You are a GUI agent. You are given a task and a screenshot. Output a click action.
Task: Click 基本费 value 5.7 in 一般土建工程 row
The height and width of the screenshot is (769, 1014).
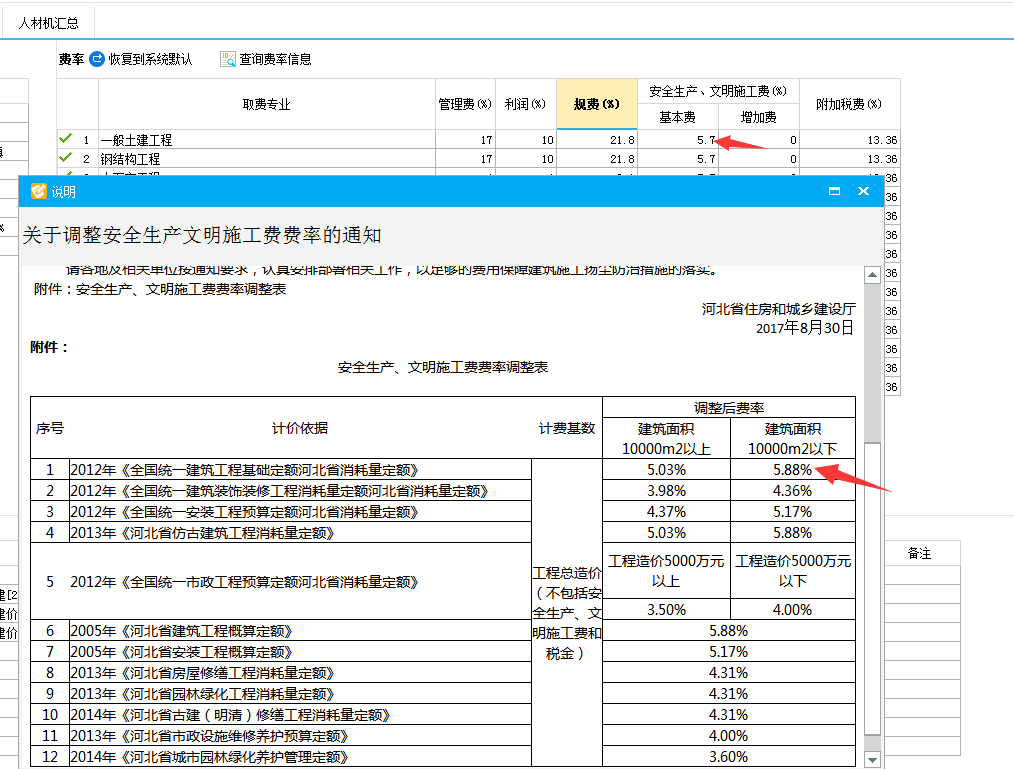point(678,140)
